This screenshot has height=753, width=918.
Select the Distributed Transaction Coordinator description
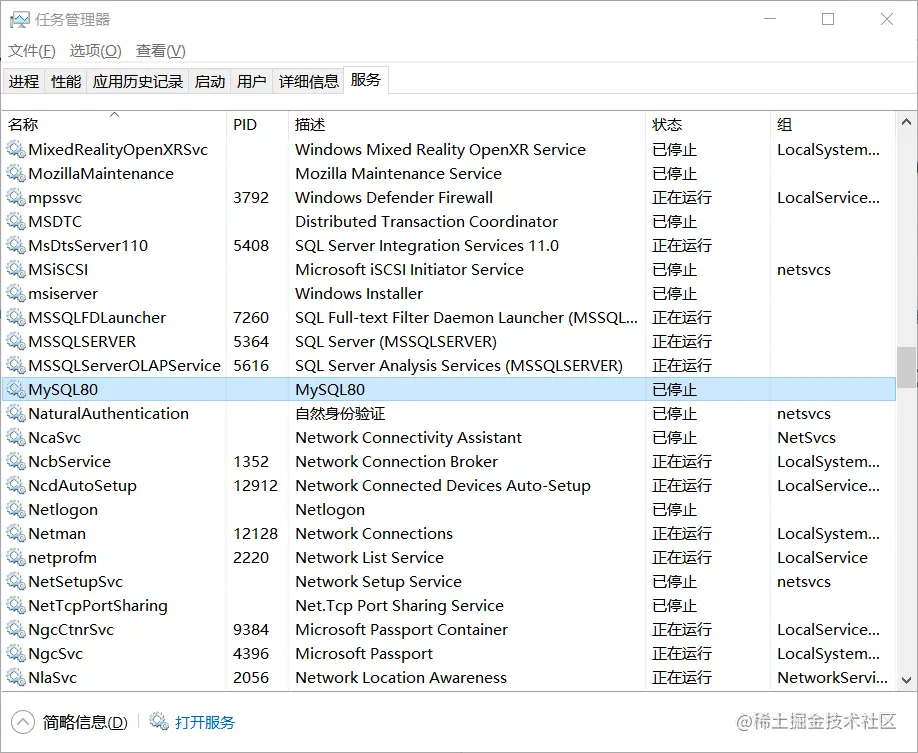click(x=426, y=221)
